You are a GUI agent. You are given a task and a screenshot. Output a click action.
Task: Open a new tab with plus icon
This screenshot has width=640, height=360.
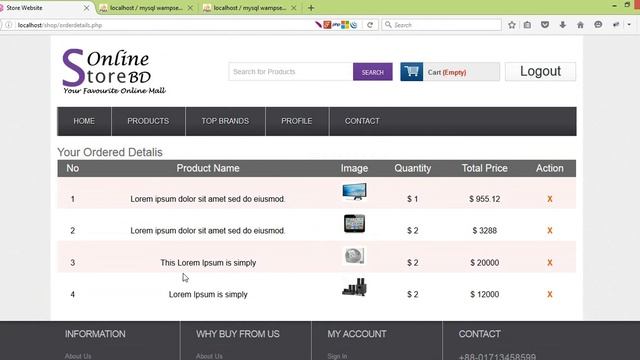tap(311, 8)
